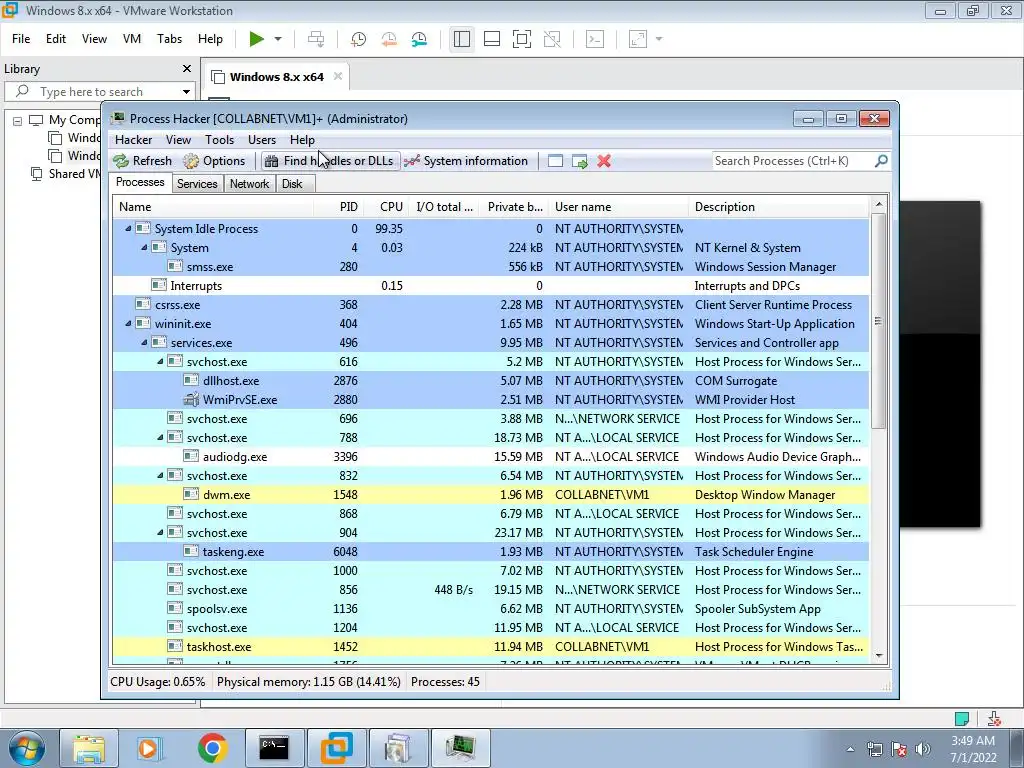The height and width of the screenshot is (768, 1024).
Task: Select the dwm.exe process row
Action: (490, 495)
